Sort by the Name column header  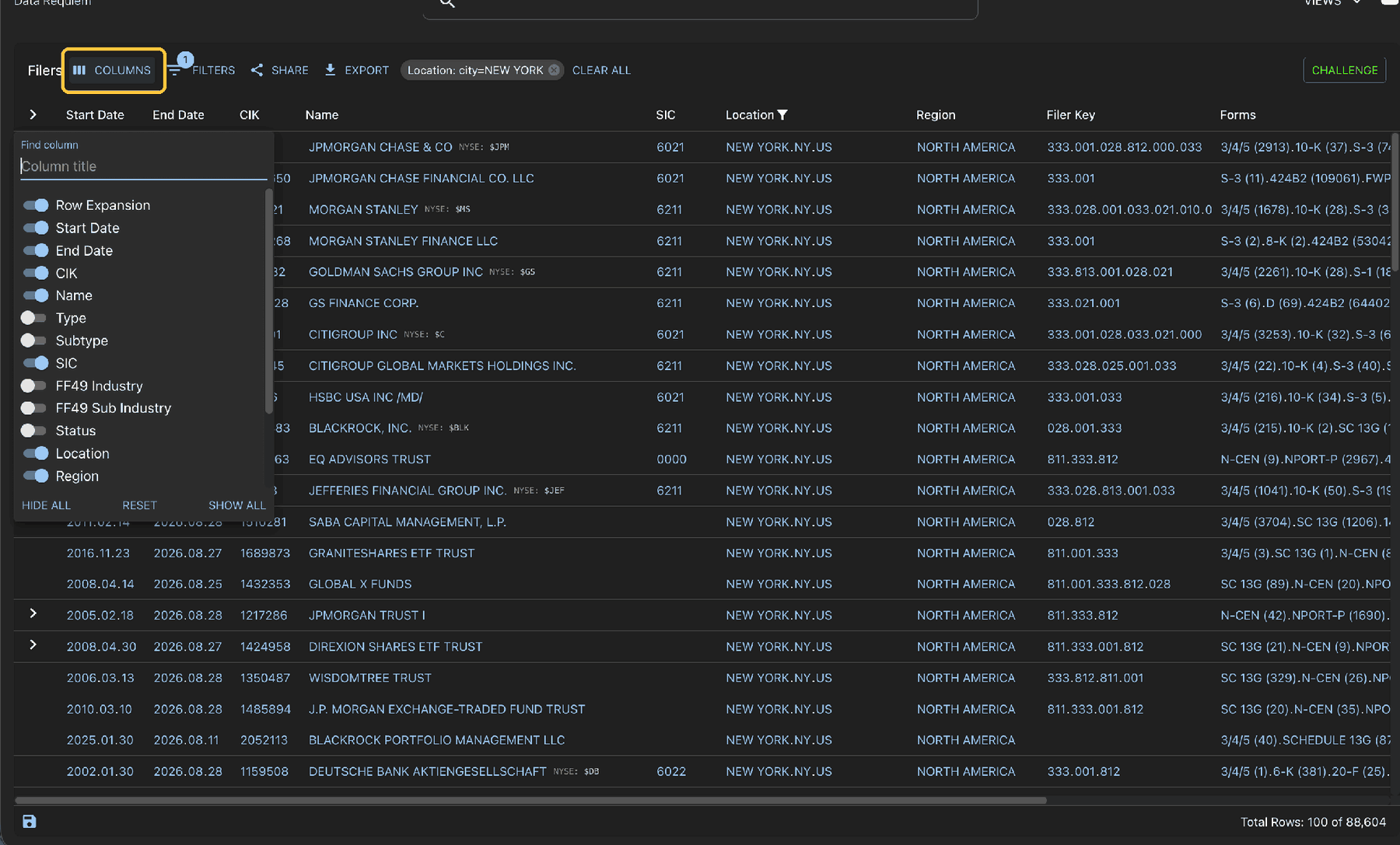tap(321, 115)
